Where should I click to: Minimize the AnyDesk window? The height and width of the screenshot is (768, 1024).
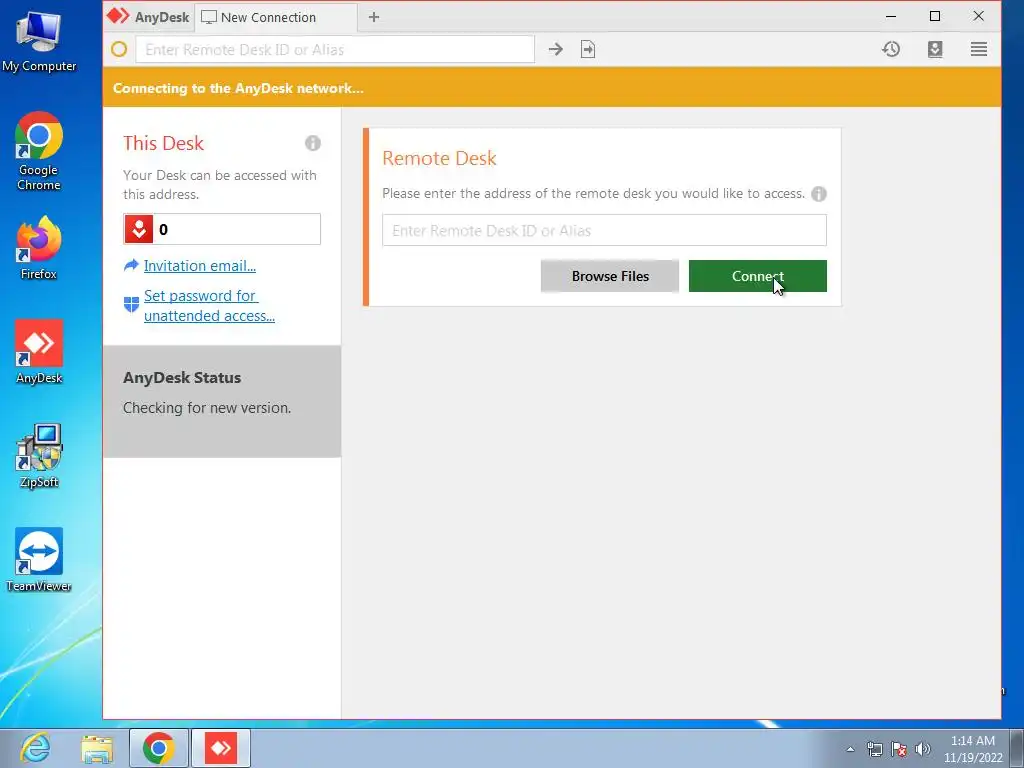click(891, 16)
